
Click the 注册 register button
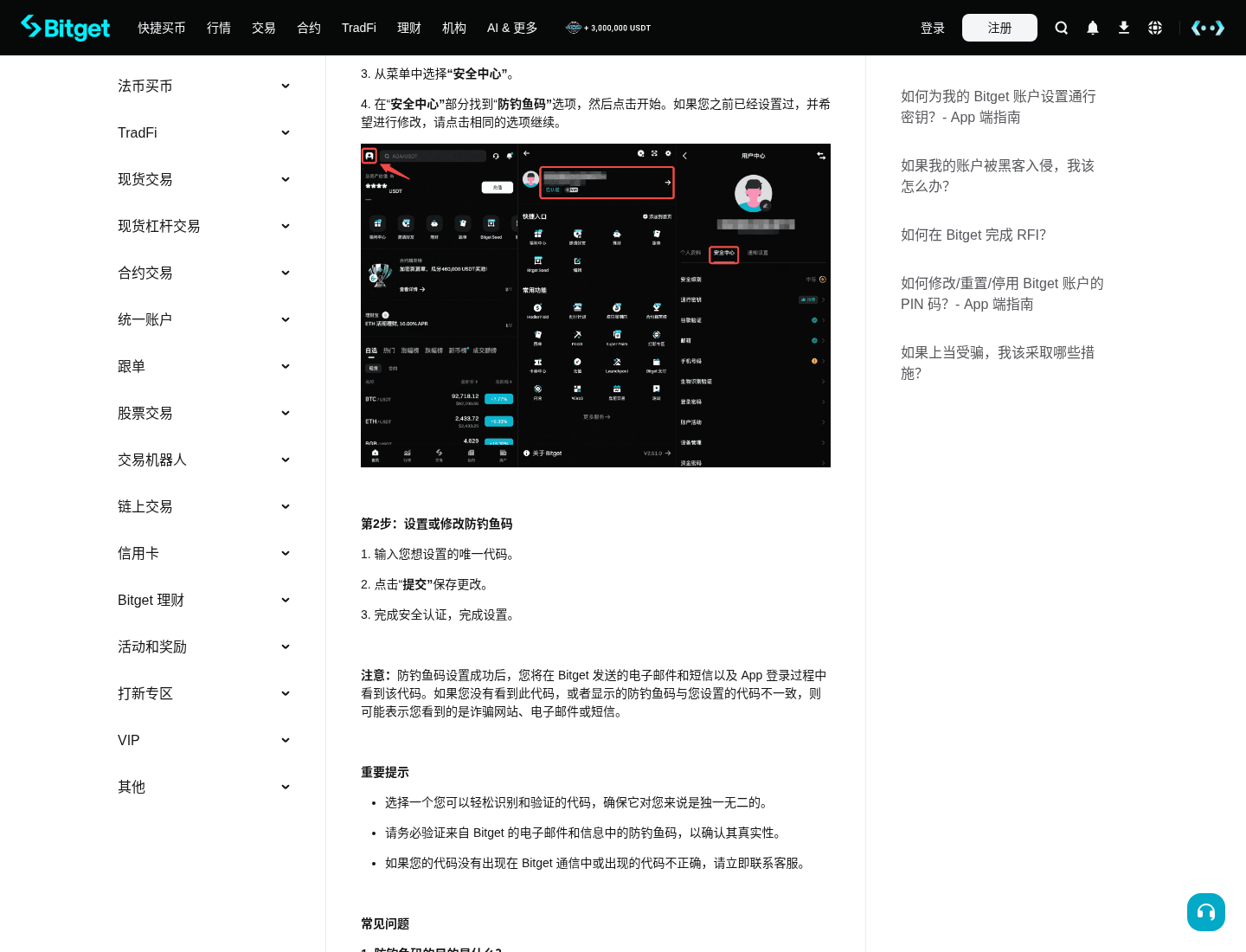(x=999, y=28)
